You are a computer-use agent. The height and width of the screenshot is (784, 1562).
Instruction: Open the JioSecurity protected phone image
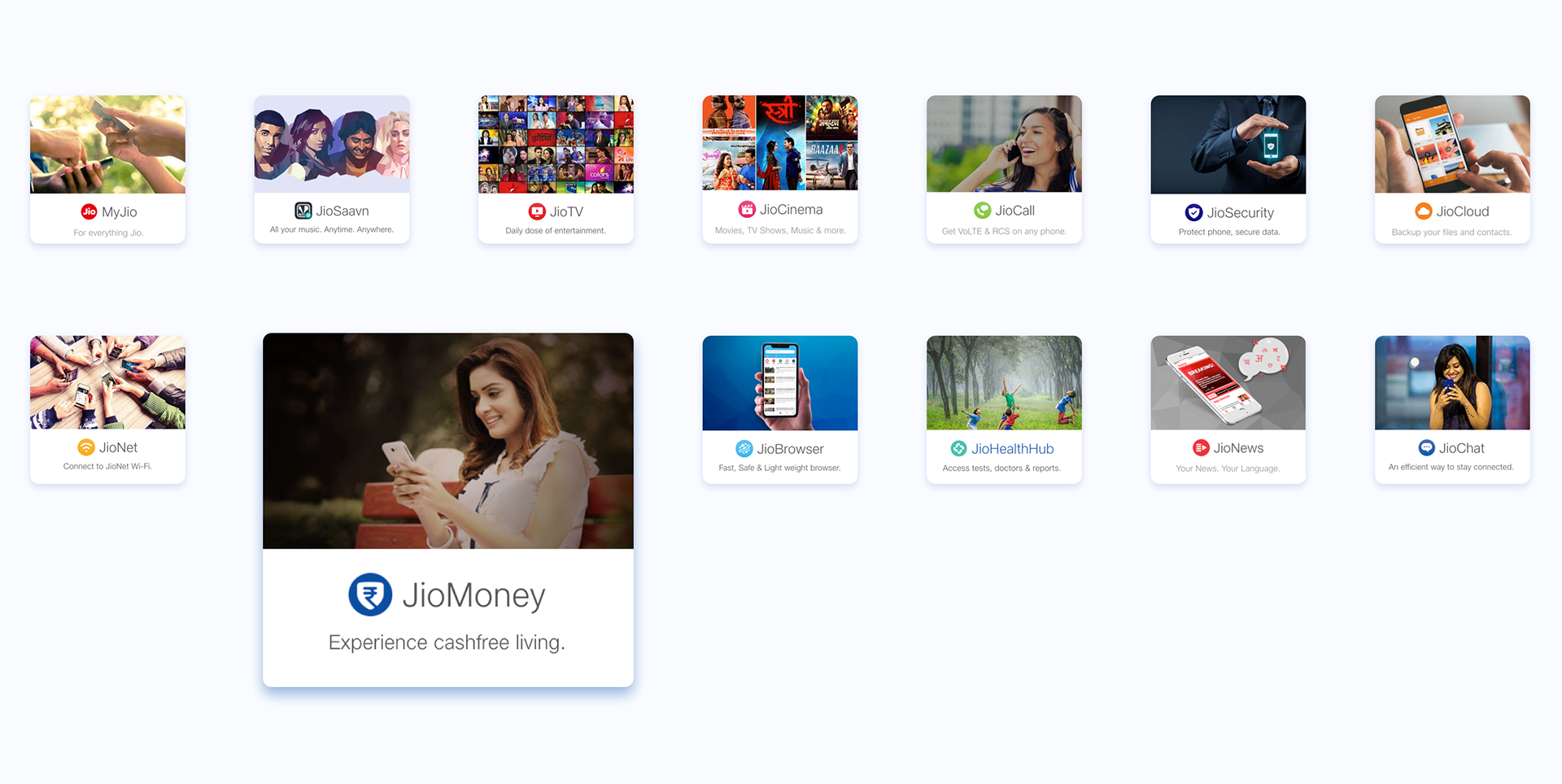click(1228, 145)
